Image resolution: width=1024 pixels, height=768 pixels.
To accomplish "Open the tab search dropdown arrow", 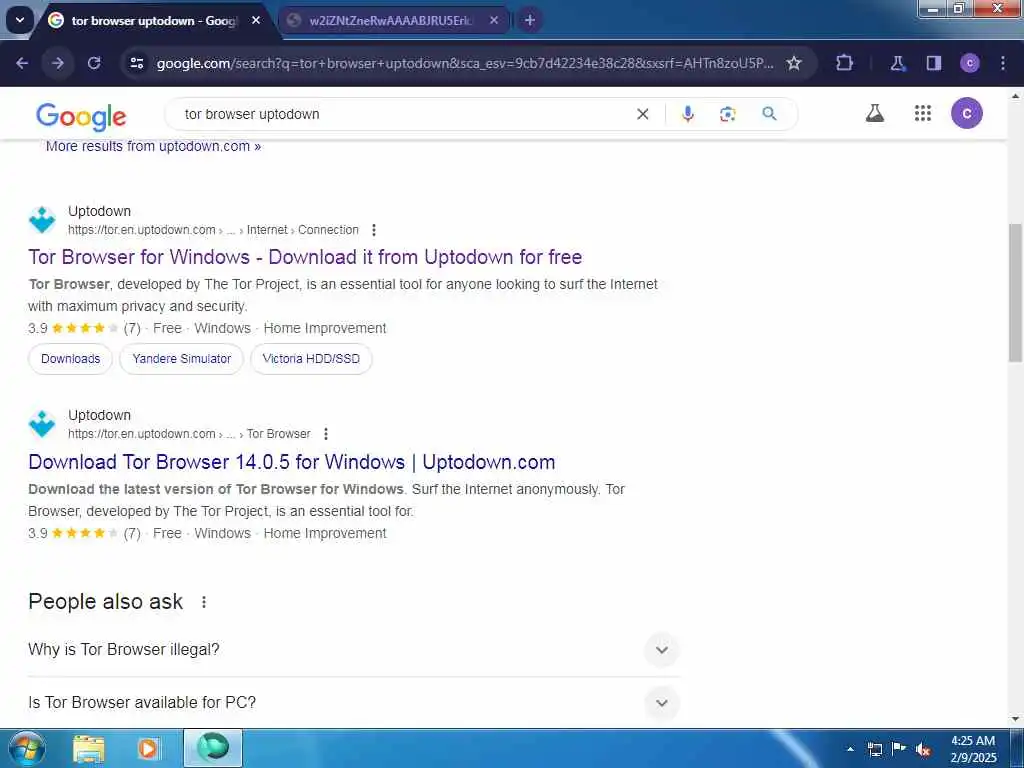I will pos(20,20).
